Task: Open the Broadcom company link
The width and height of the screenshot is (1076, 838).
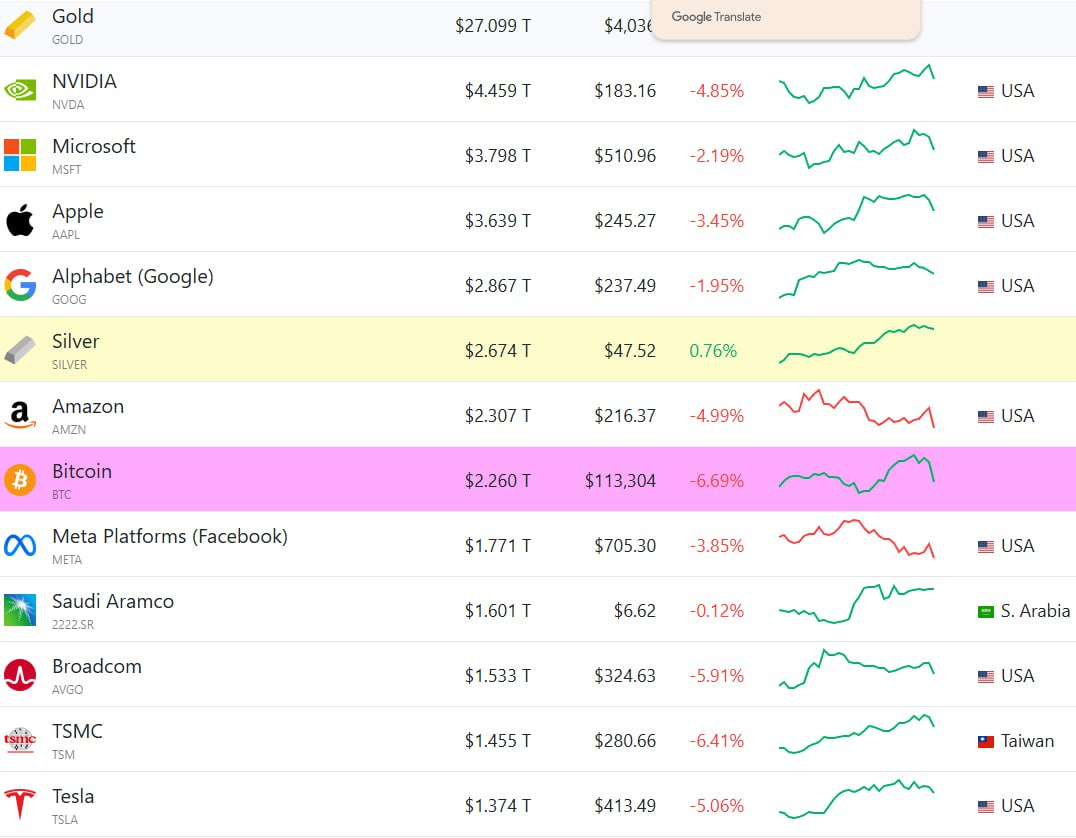Action: coord(97,666)
